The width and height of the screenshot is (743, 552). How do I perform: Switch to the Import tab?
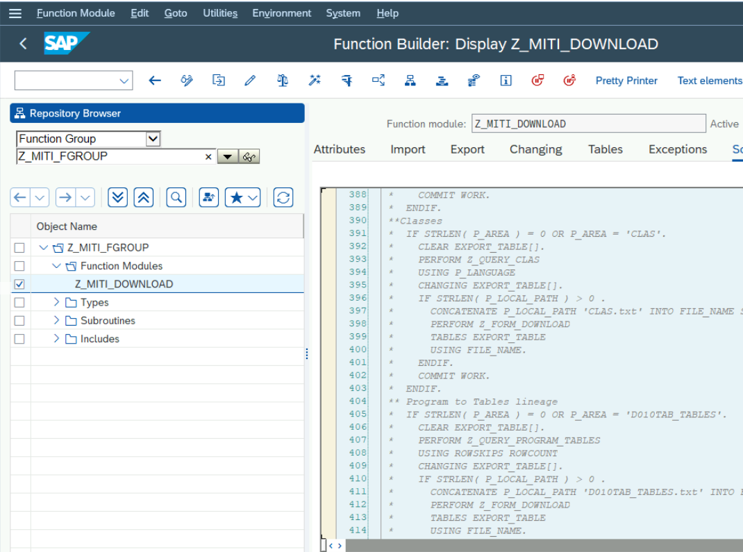[x=408, y=149]
